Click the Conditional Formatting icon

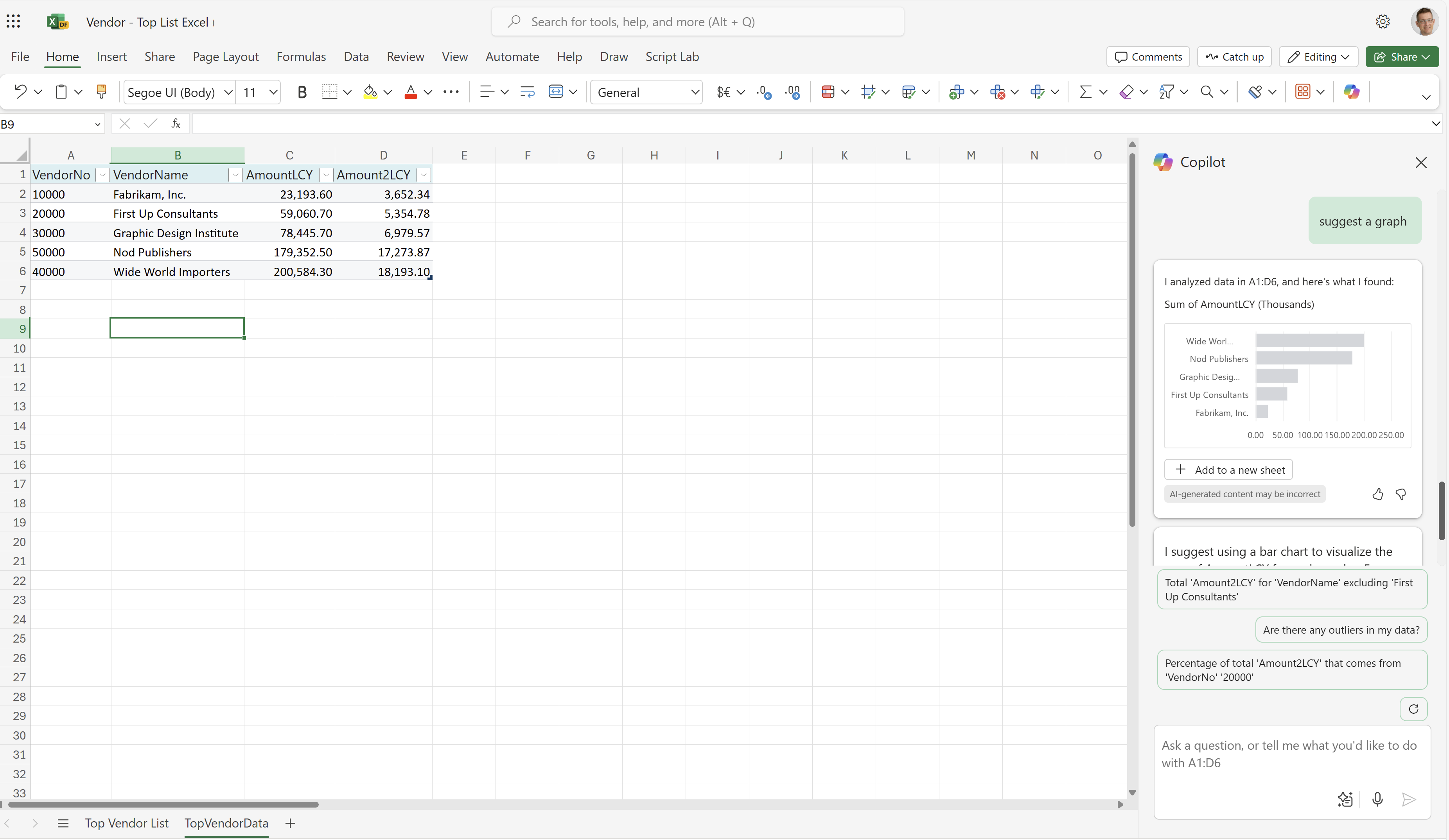coord(829,92)
